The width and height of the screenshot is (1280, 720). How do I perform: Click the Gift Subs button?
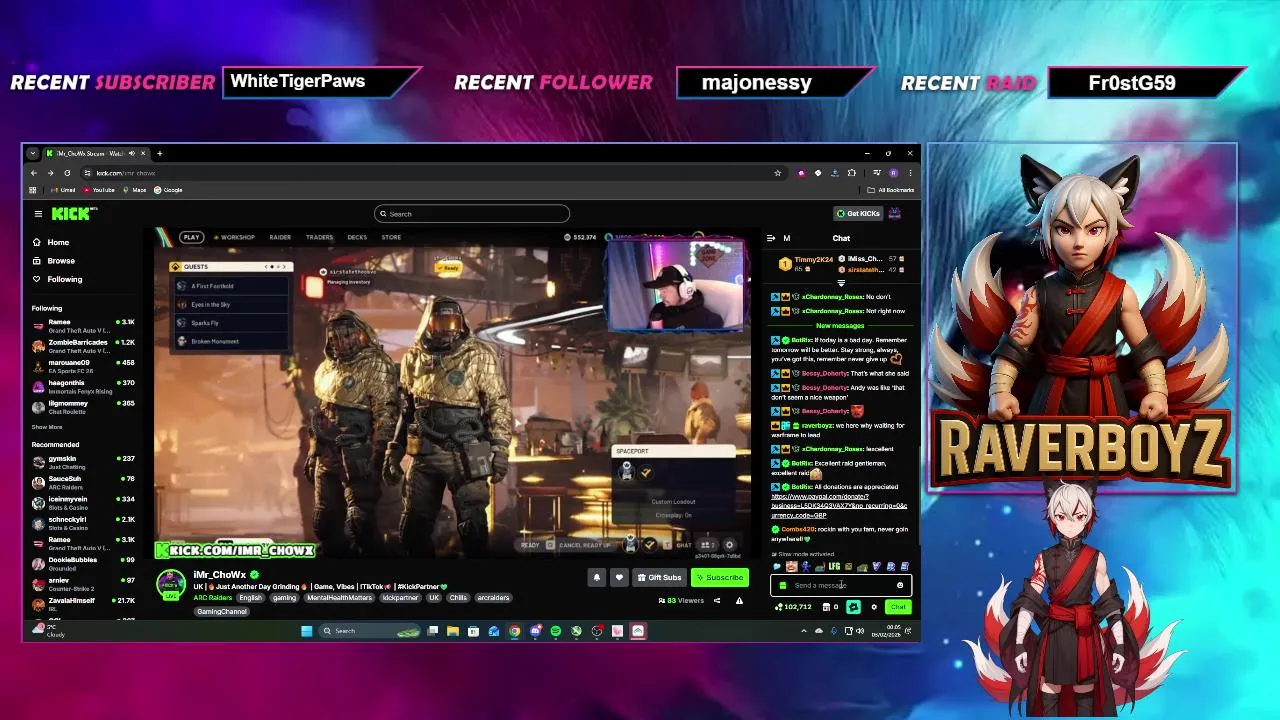659,577
